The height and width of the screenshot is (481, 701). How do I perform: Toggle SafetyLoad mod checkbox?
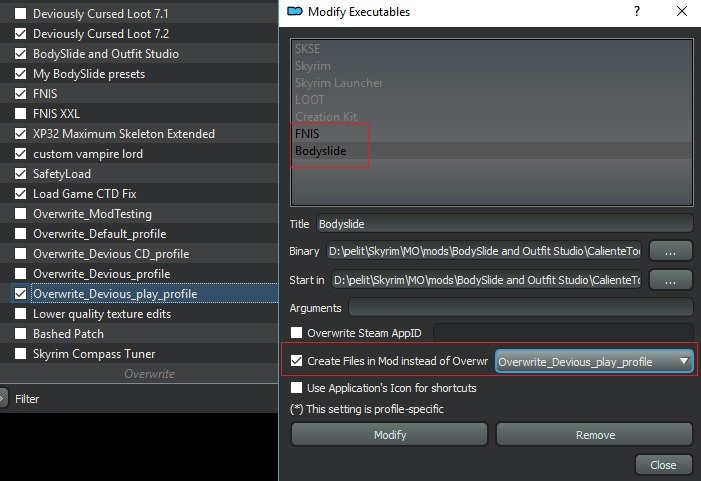click(x=21, y=173)
